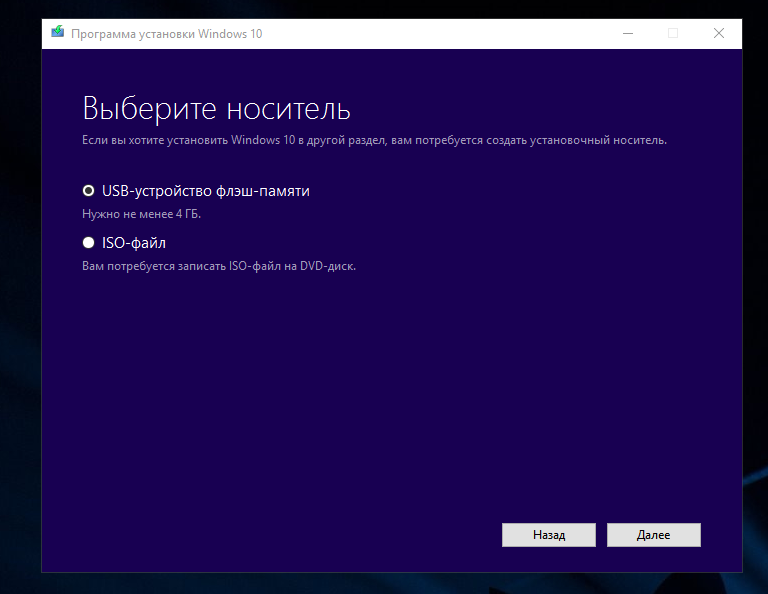Click the Windows 10 setup icon in title bar

click(x=58, y=32)
